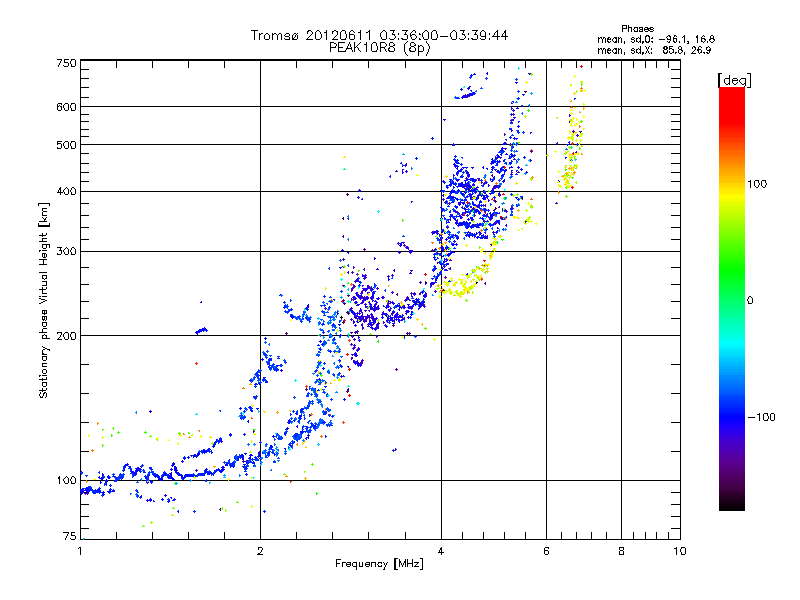The width and height of the screenshot is (800, 600).
Task: Click the 300 y-axis tick label
Action: pos(66,251)
